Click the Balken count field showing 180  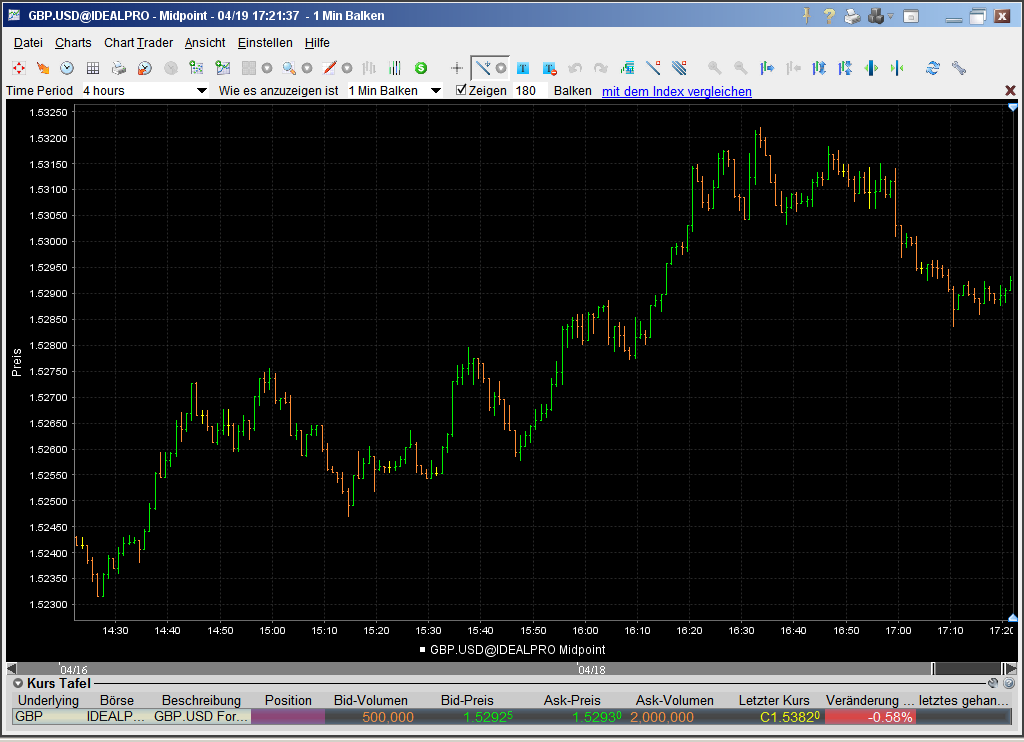526,91
